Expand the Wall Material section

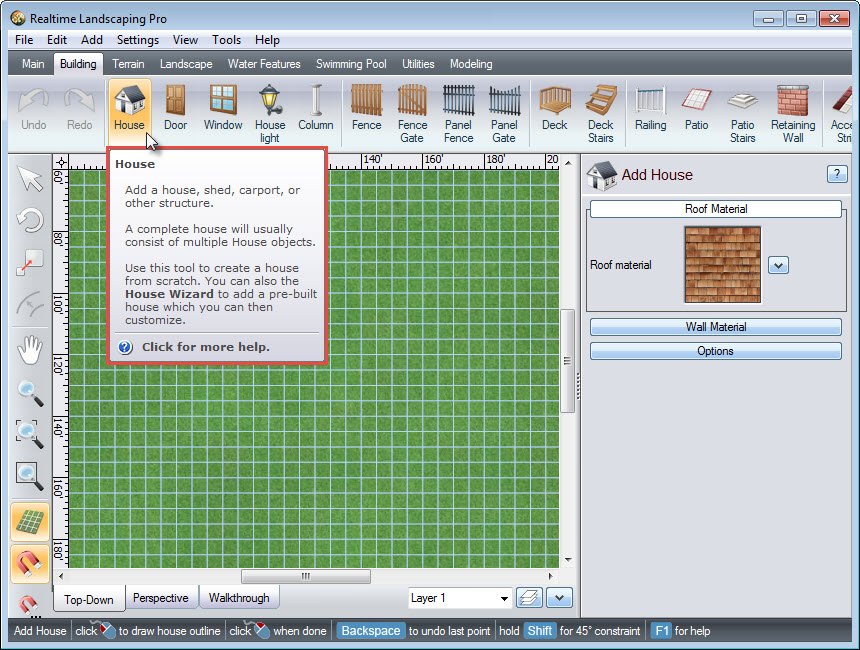coord(716,327)
